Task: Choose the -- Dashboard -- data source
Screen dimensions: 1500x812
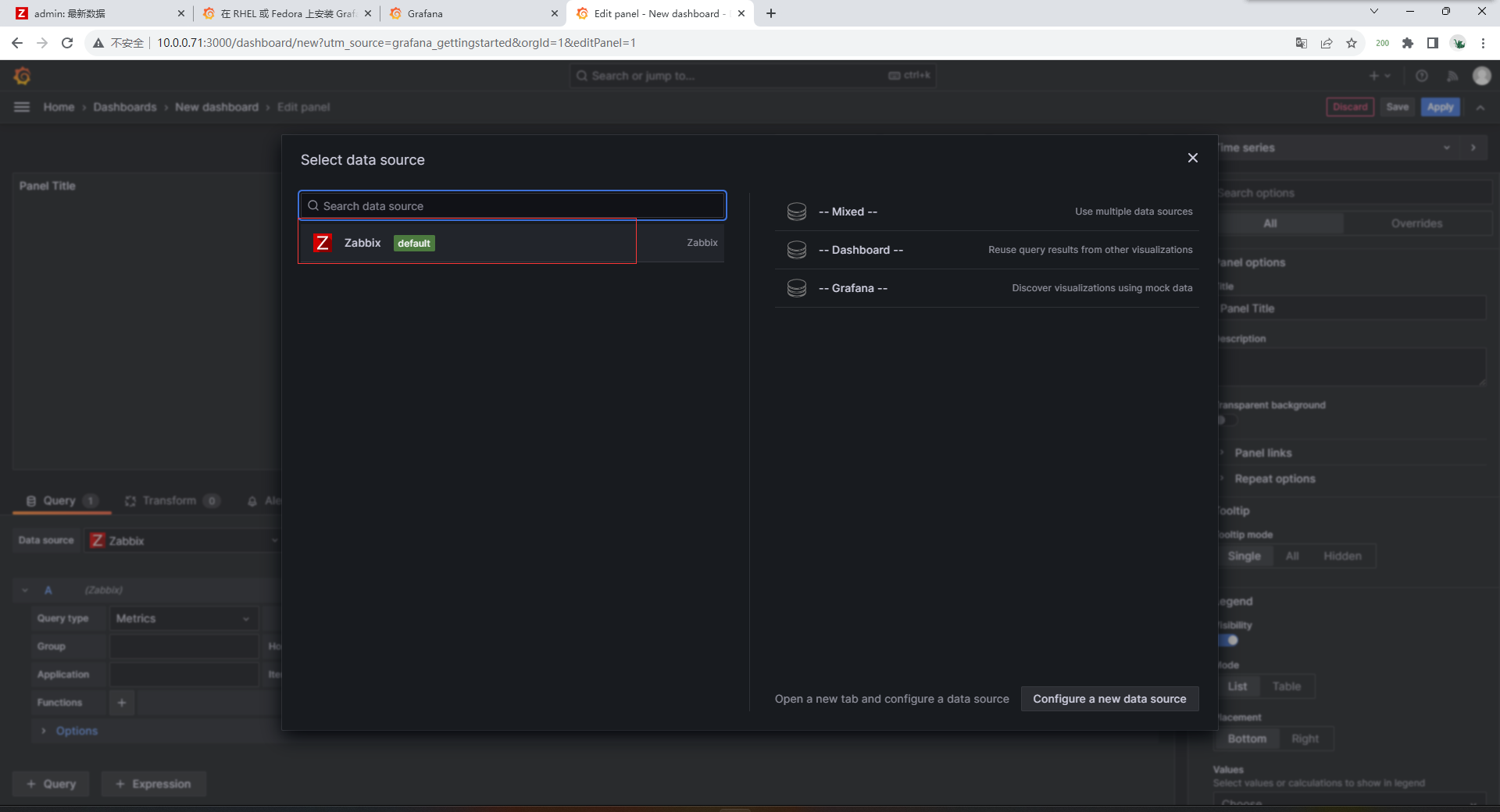Action: [987, 250]
